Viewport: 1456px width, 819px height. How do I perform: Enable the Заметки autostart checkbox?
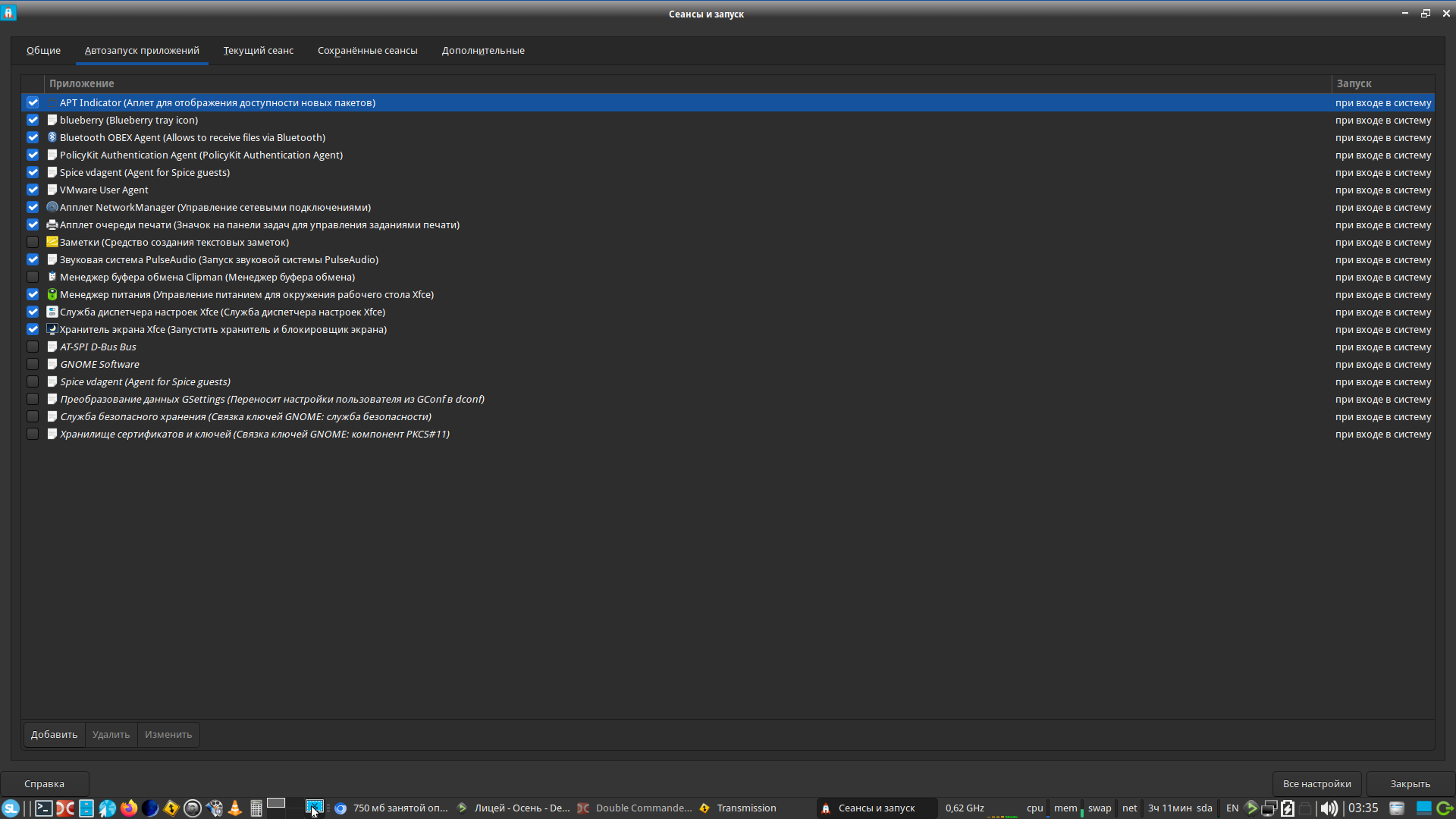coord(33,242)
